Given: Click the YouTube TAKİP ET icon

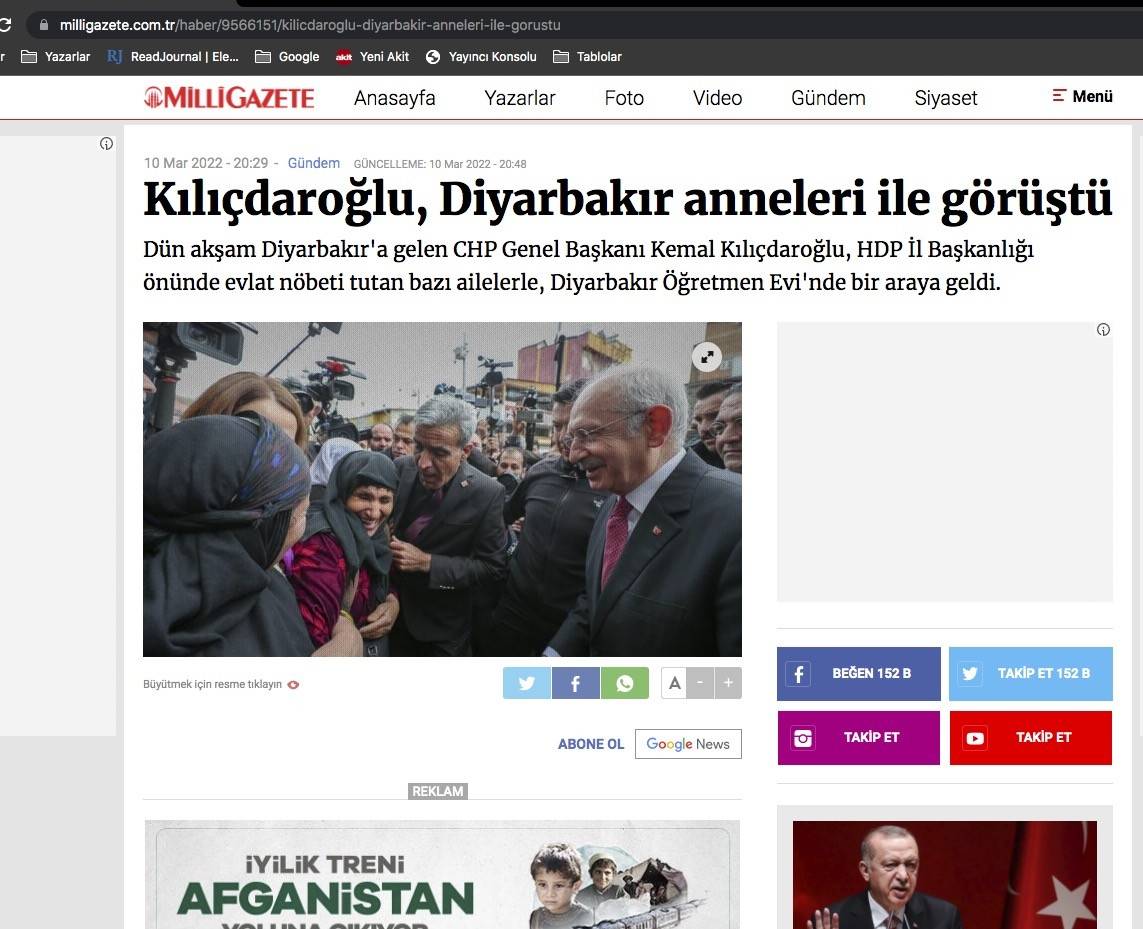Looking at the screenshot, I should (x=975, y=737).
